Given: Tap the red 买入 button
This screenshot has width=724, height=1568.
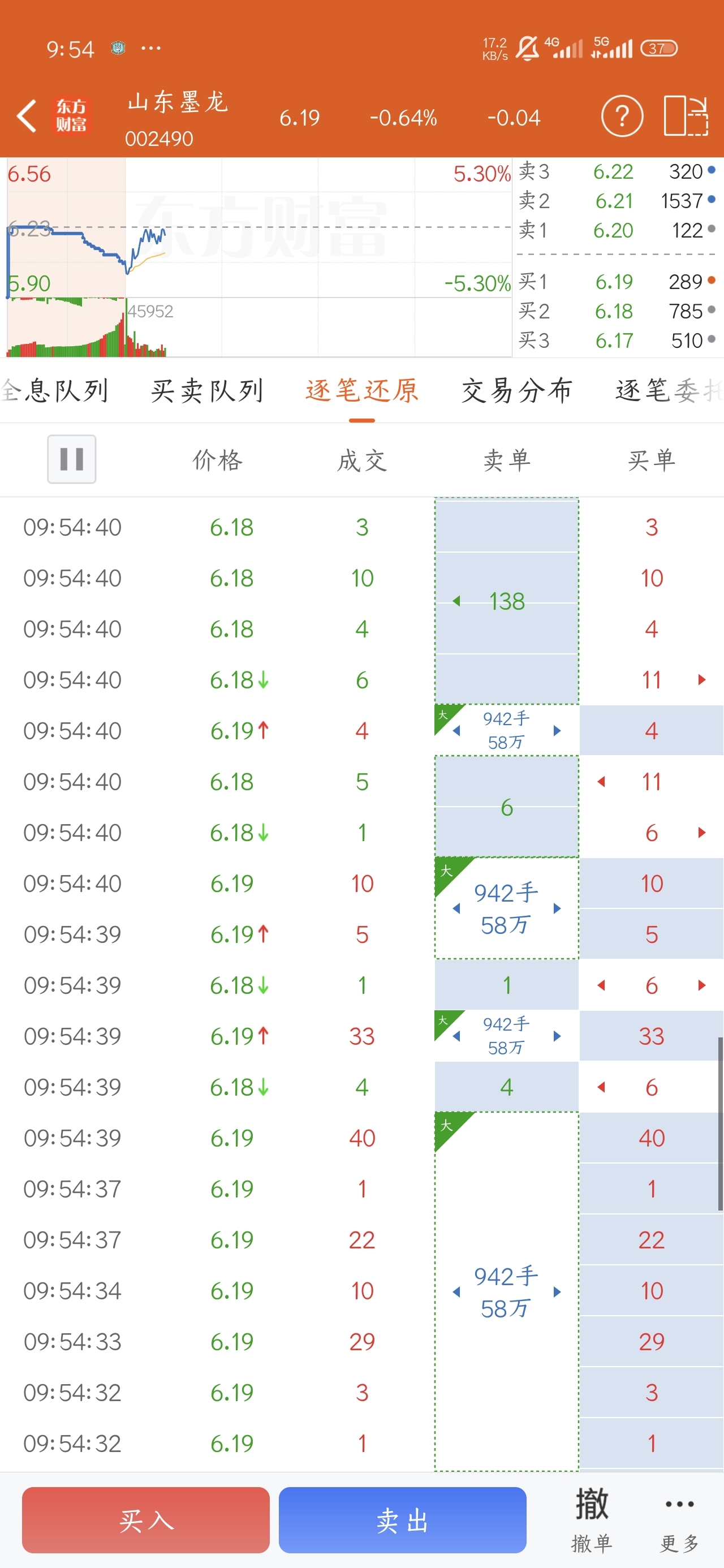Looking at the screenshot, I should (x=145, y=1520).
